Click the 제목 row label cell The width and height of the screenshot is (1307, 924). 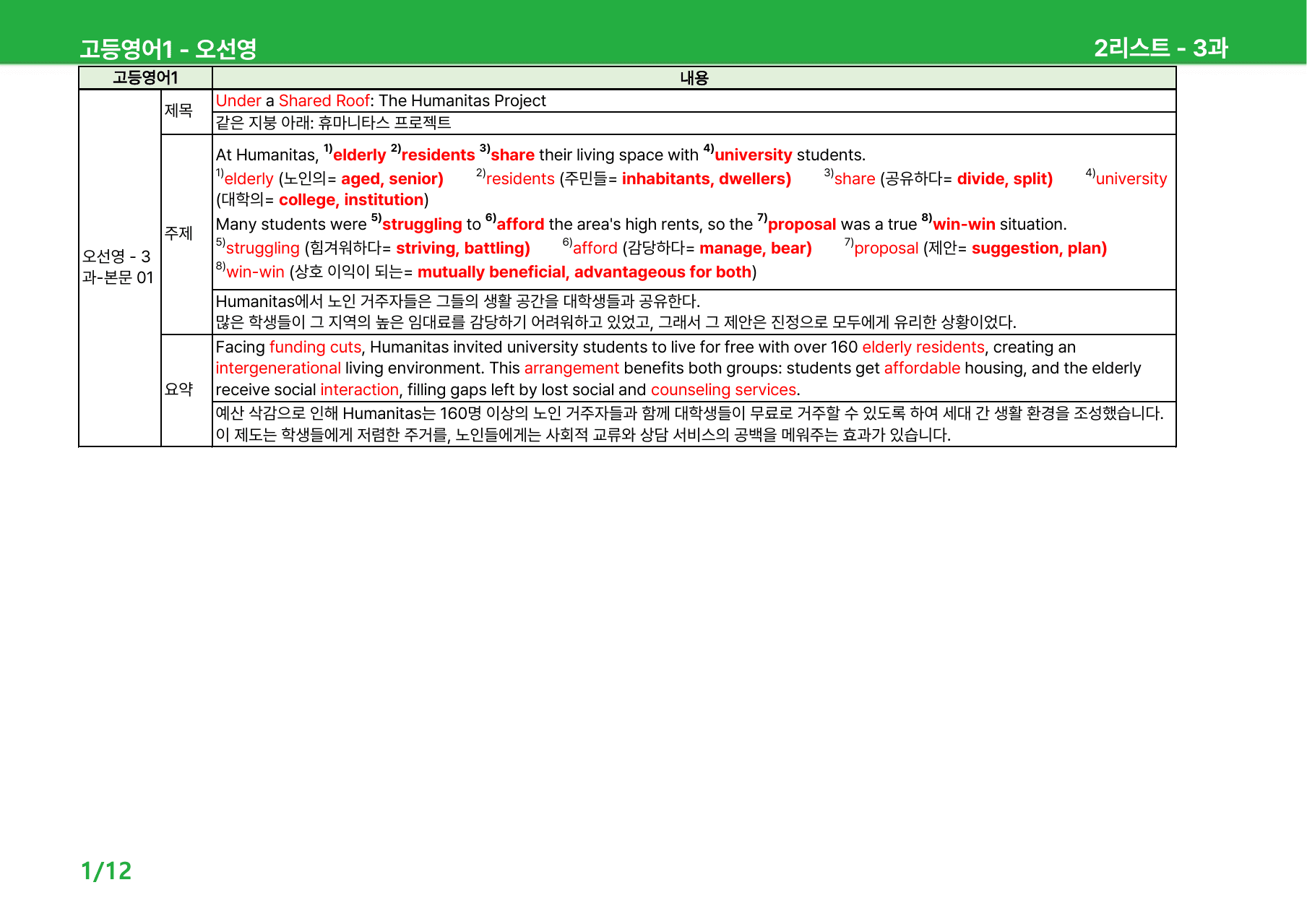(x=186, y=111)
